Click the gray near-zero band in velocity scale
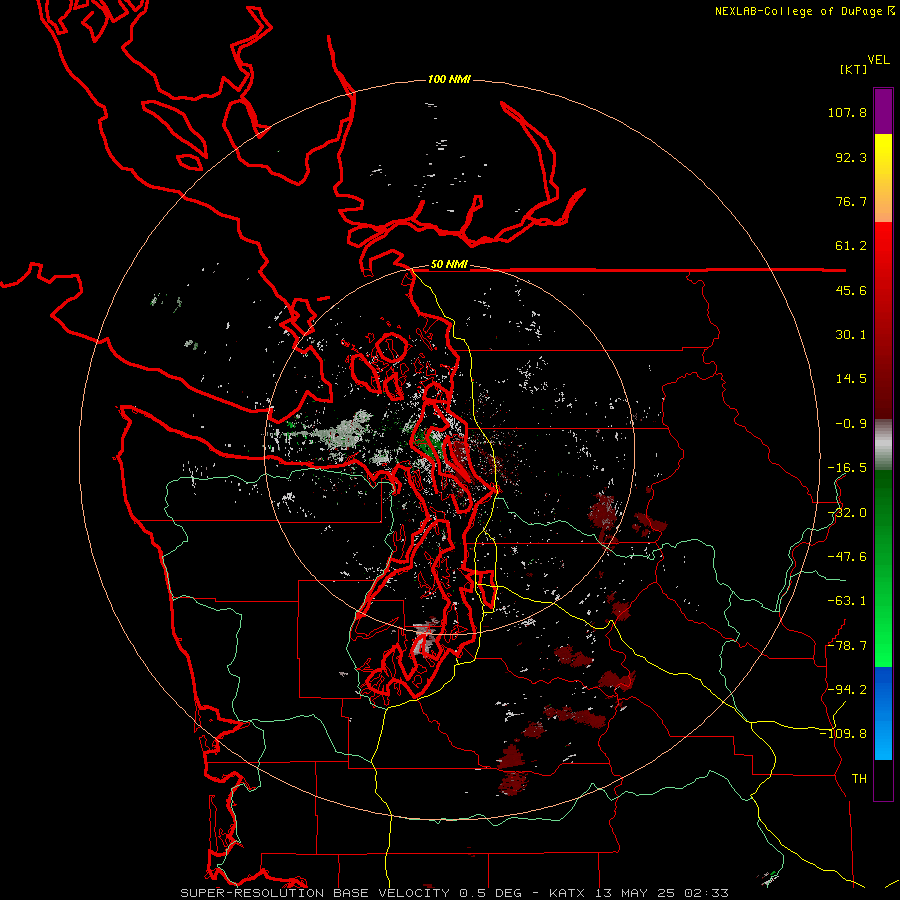Viewport: 900px width, 900px height. coord(883,445)
